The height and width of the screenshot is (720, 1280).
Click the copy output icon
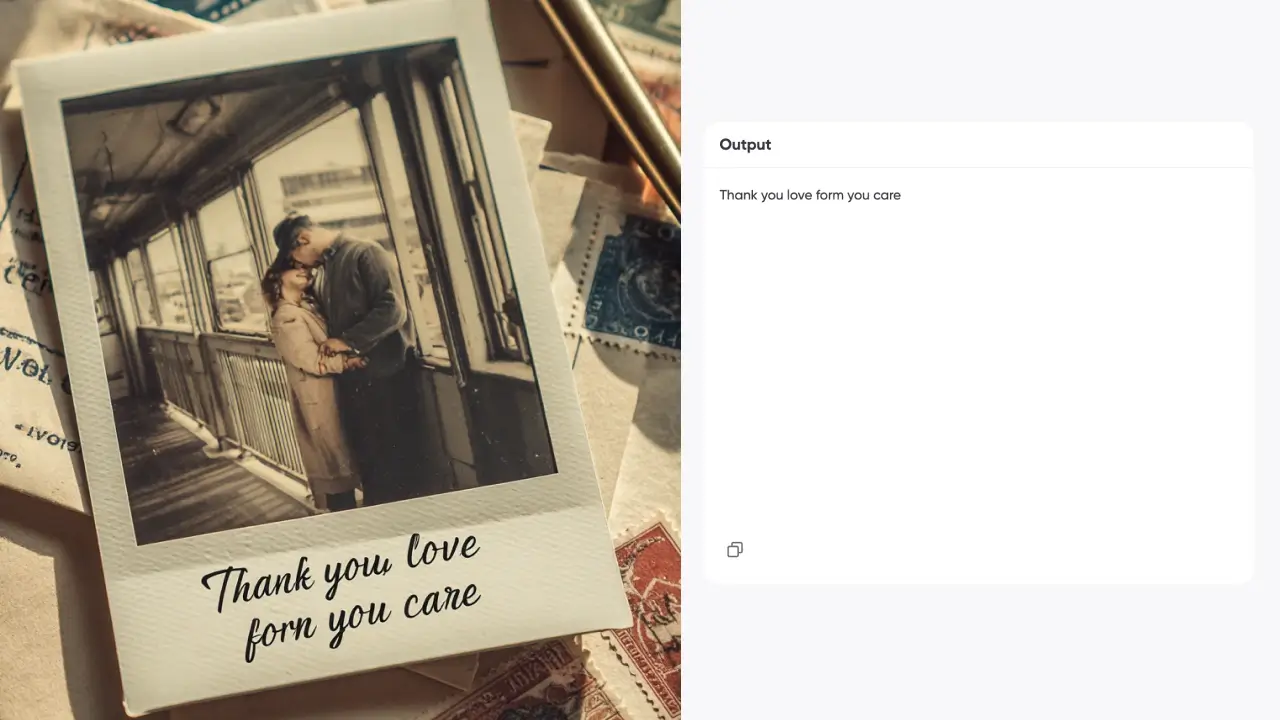[x=735, y=550]
